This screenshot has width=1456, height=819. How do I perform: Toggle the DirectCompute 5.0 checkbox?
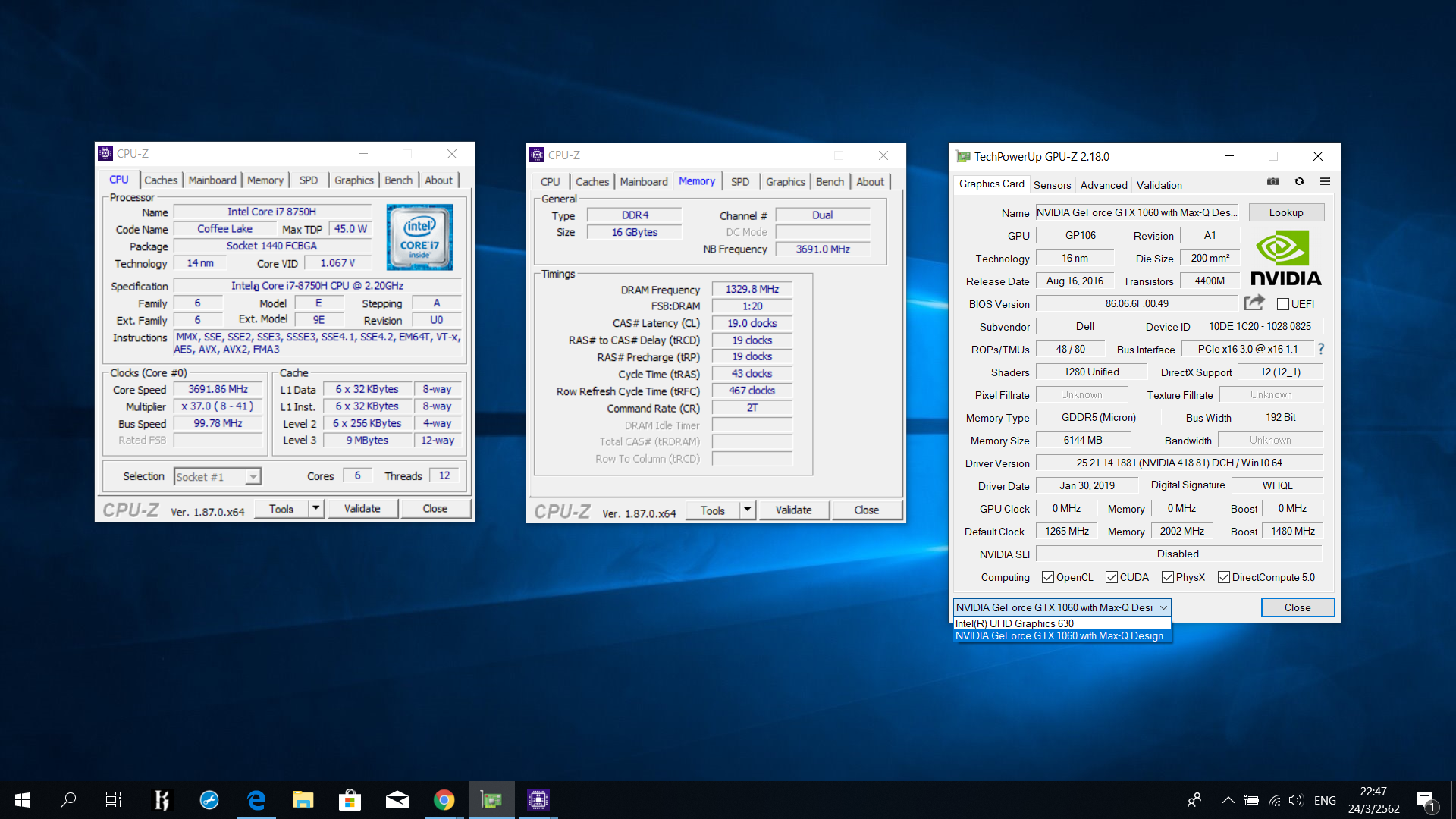click(1224, 577)
